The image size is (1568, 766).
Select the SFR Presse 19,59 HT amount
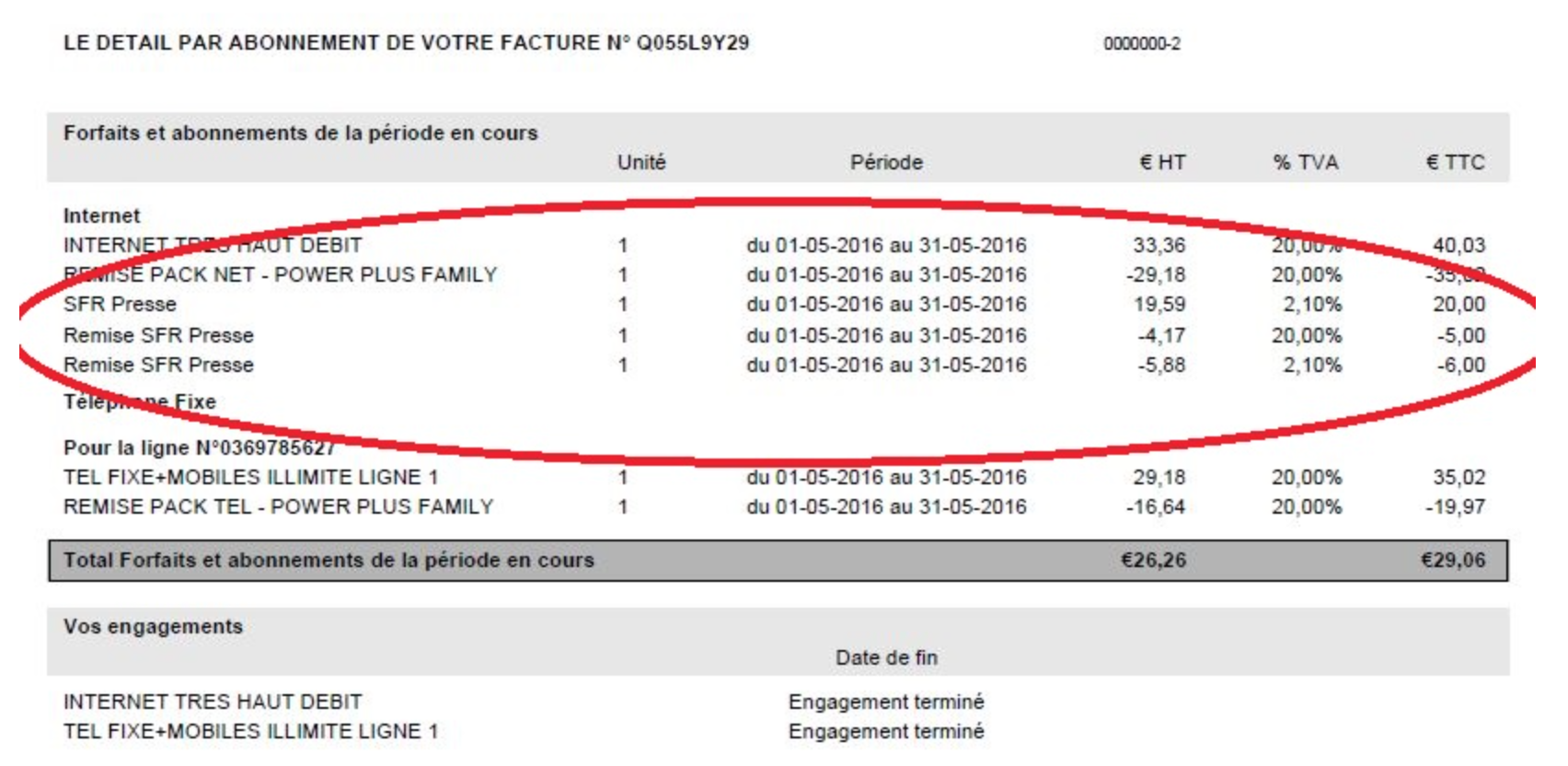(x=1159, y=305)
